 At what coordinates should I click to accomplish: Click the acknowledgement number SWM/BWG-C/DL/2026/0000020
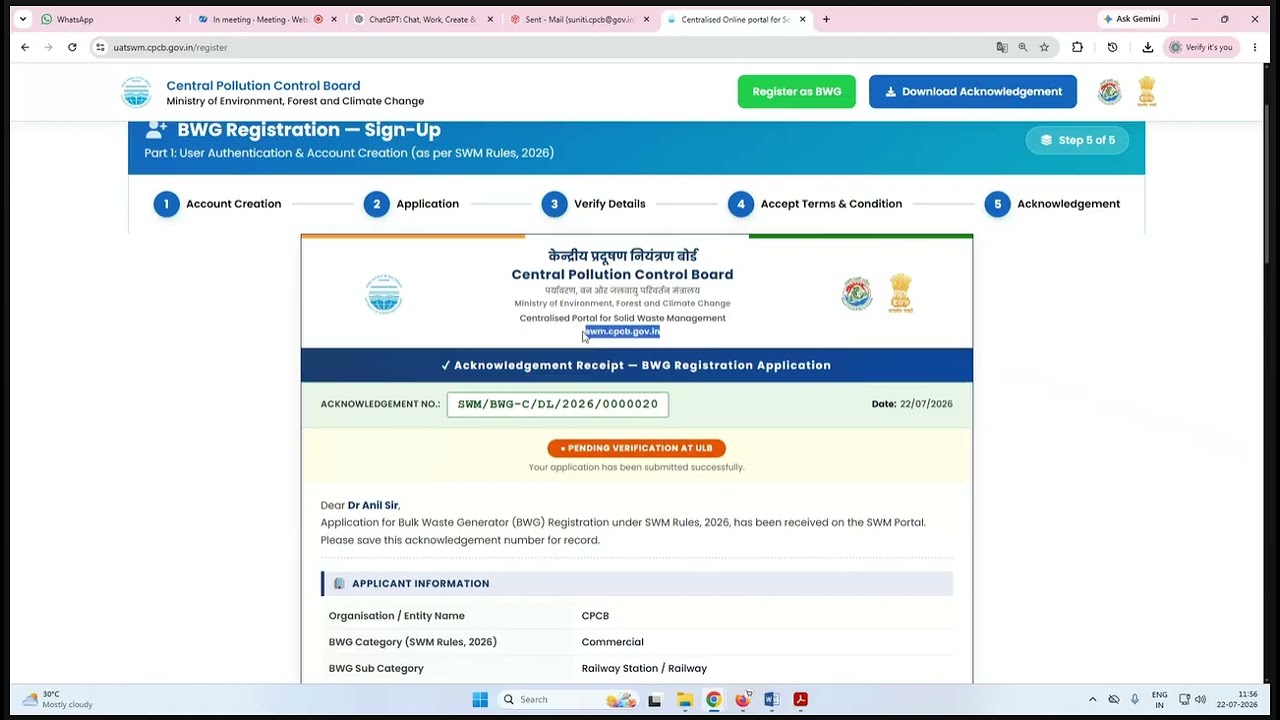[558, 404]
